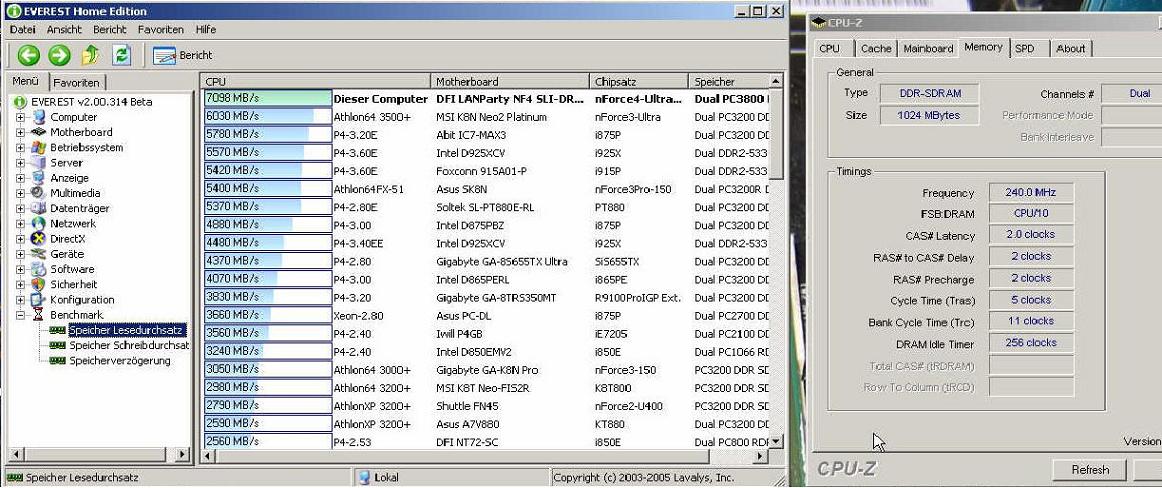Switch to the Menü sidebar tab
The width and height of the screenshot is (1162, 488).
(26, 81)
